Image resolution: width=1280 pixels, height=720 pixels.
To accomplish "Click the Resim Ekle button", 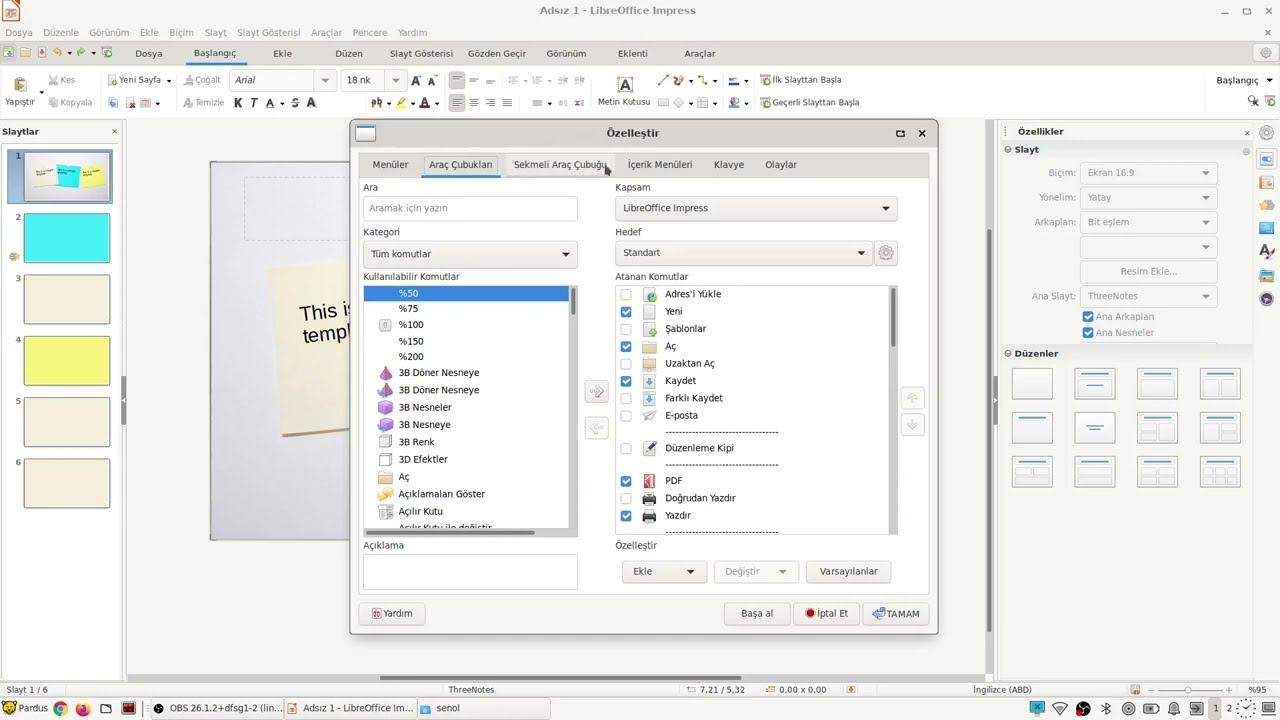I will 1149,272.
